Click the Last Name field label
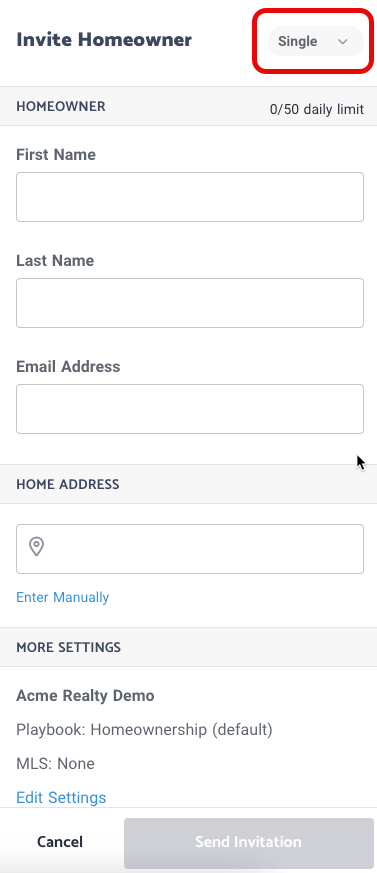The height and width of the screenshot is (873, 377). [55, 261]
